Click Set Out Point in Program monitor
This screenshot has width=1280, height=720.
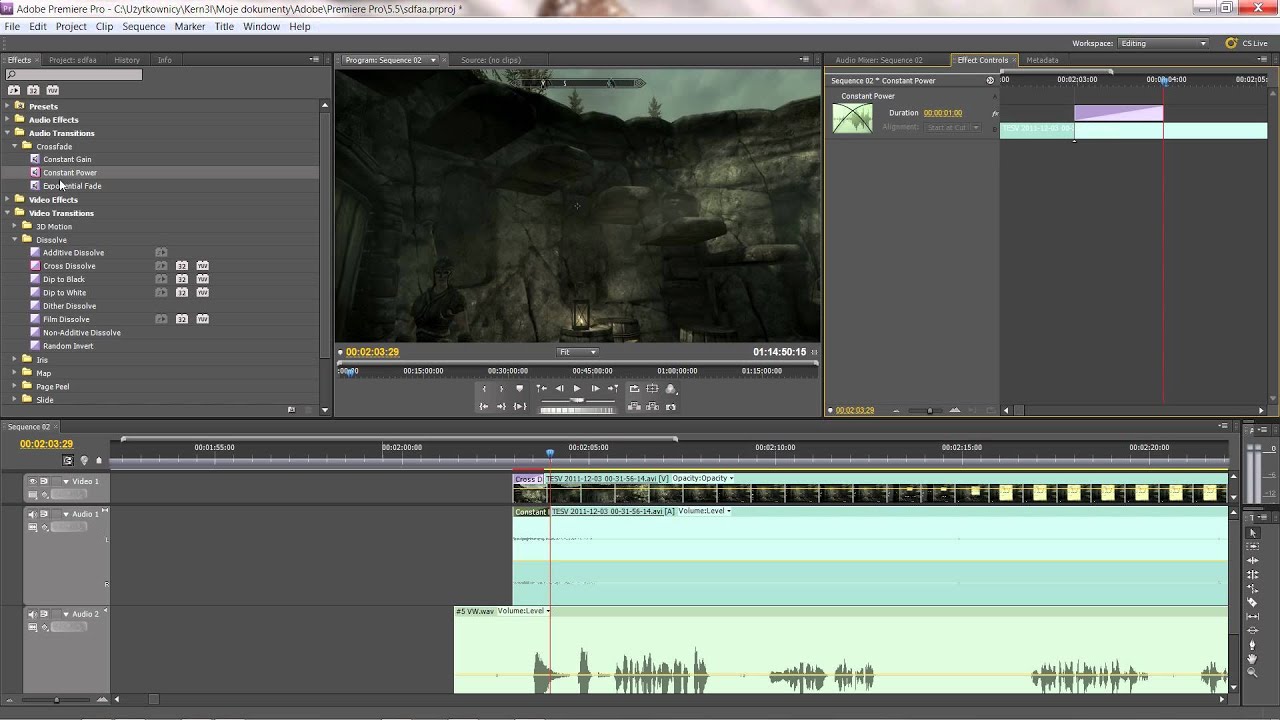click(x=501, y=388)
